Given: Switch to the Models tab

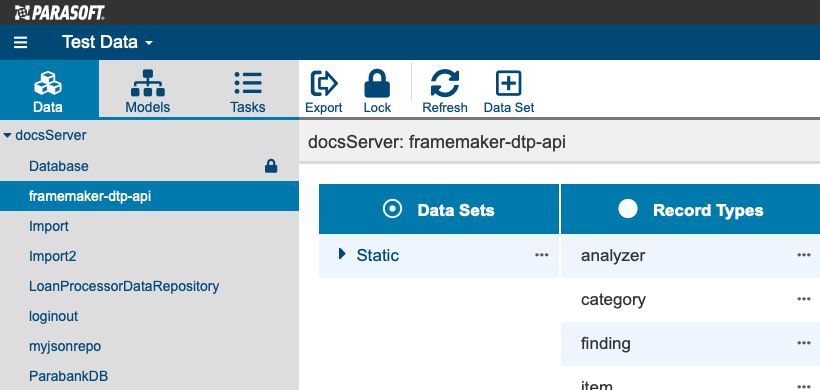Looking at the screenshot, I should pos(147,91).
